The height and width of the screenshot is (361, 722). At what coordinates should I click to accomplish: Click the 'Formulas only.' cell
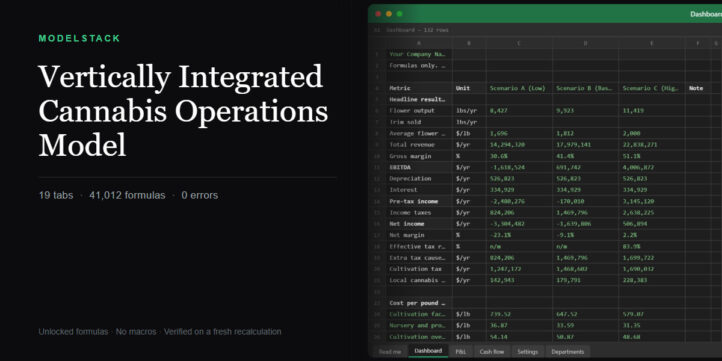click(419, 65)
